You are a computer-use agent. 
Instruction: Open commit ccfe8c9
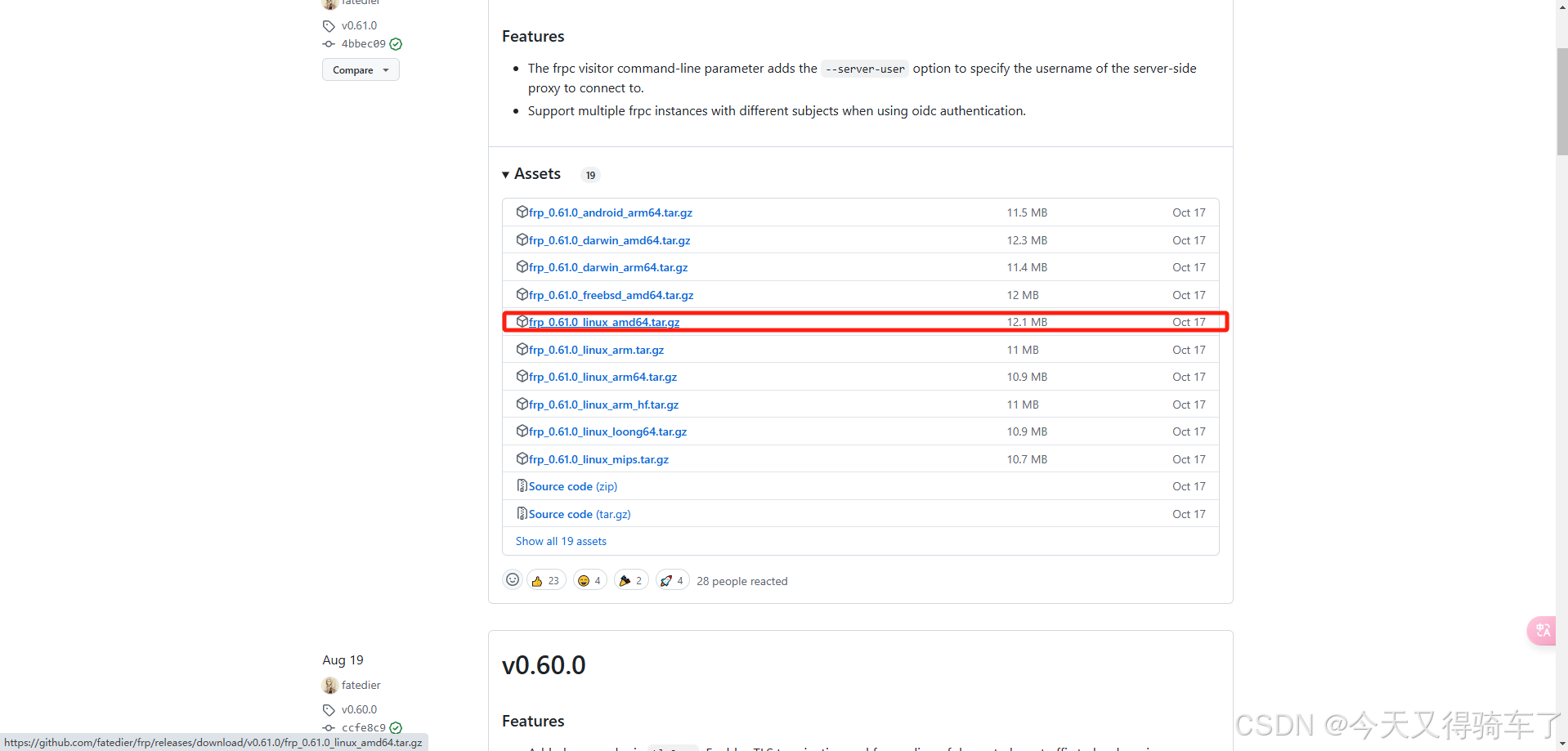363,727
